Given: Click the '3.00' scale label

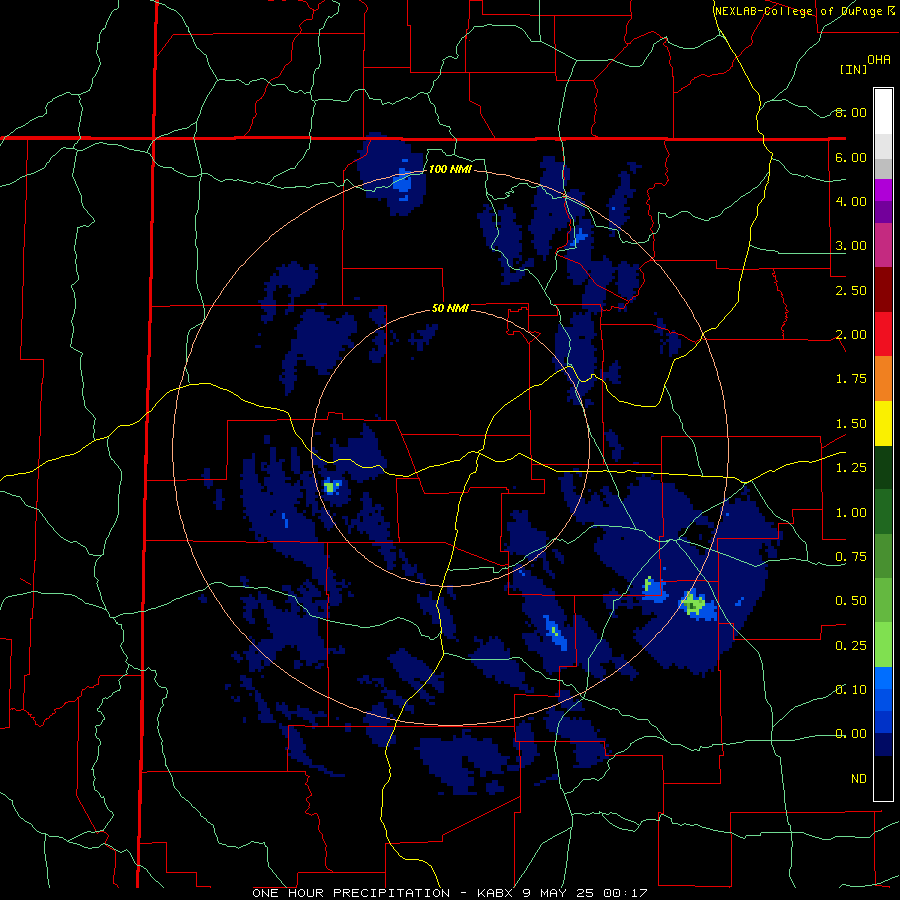Looking at the screenshot, I should [x=851, y=246].
